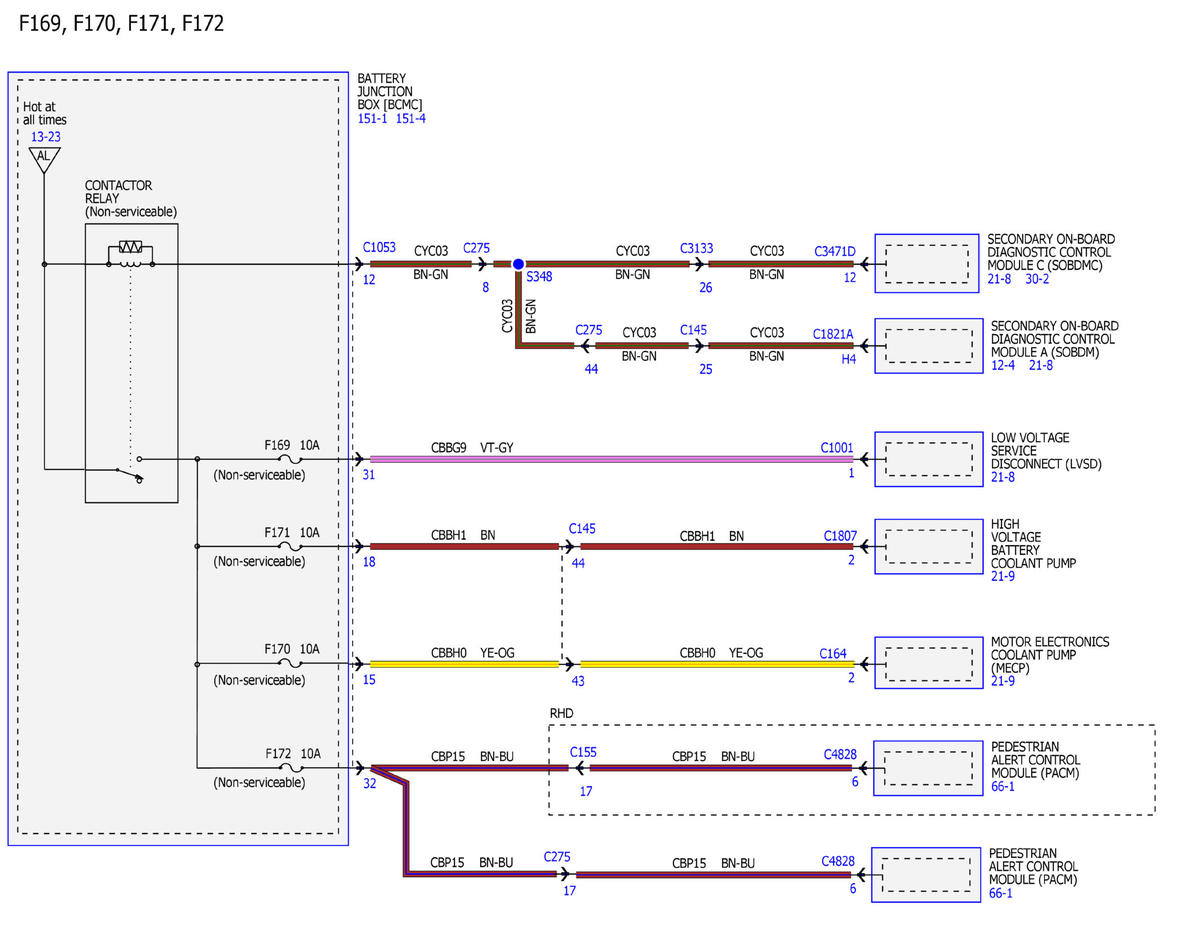Open connector C3471D link
The image size is (1200, 927).
click(835, 252)
